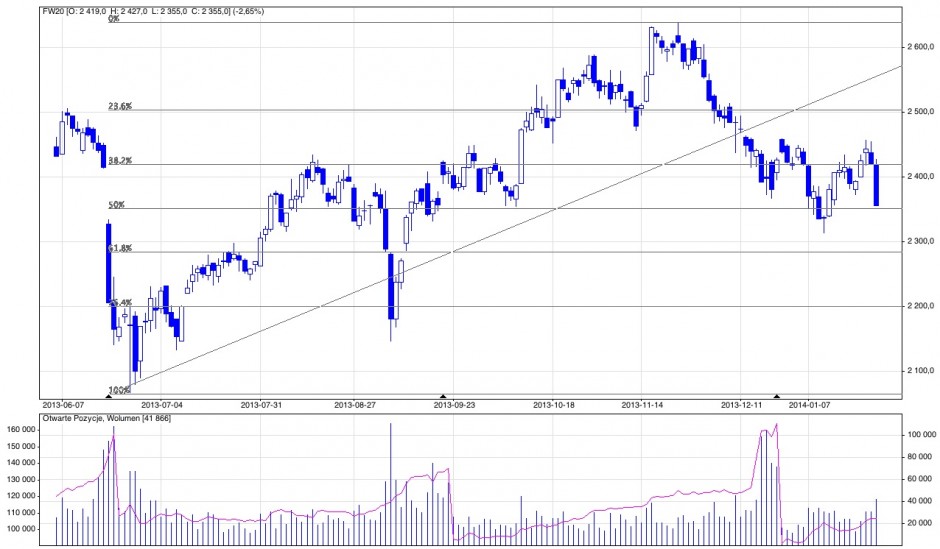Viewport: 940px width, 549px height.
Task: Click the 61.8% Fibonacci retracement label
Action: pyautogui.click(x=119, y=248)
